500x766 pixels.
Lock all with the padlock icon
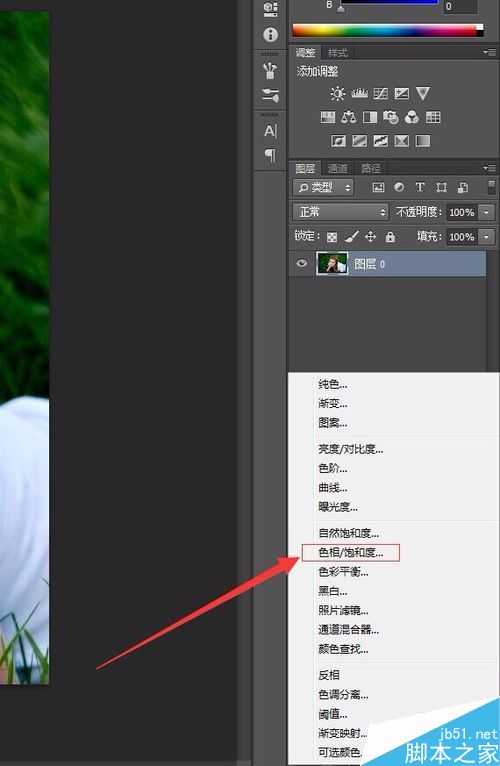tap(390, 237)
